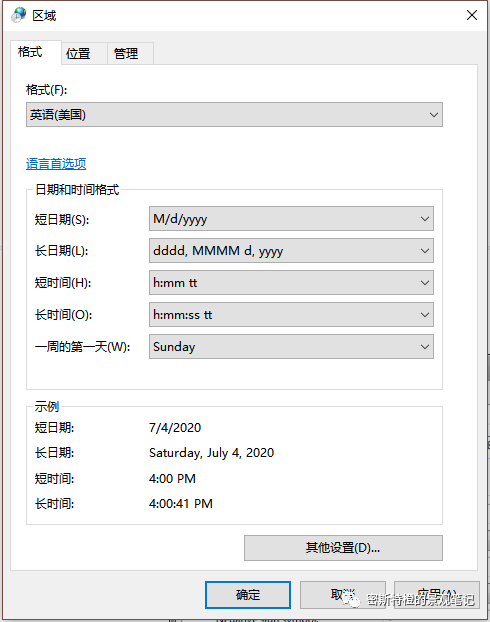Switch to the 位置 tab
The width and height of the screenshot is (490, 622).
tap(84, 54)
